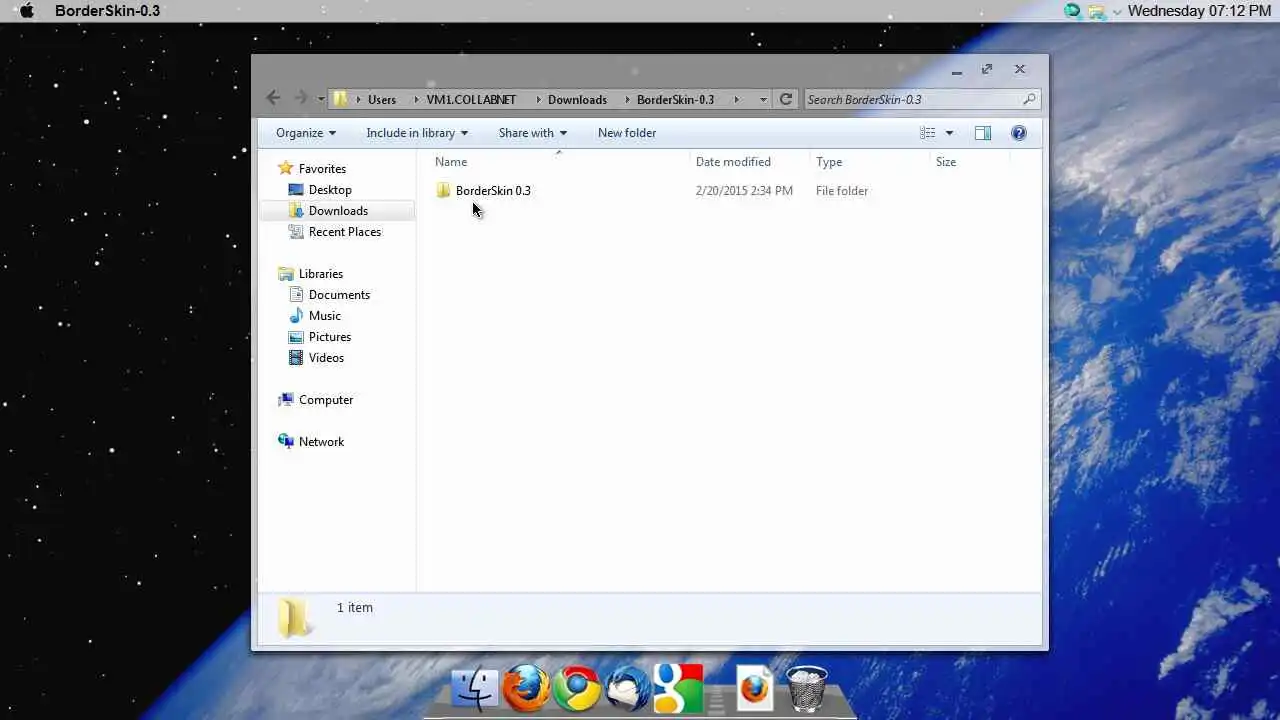The image size is (1280, 720).
Task: Click the folder icon in address bar
Action: (340, 99)
